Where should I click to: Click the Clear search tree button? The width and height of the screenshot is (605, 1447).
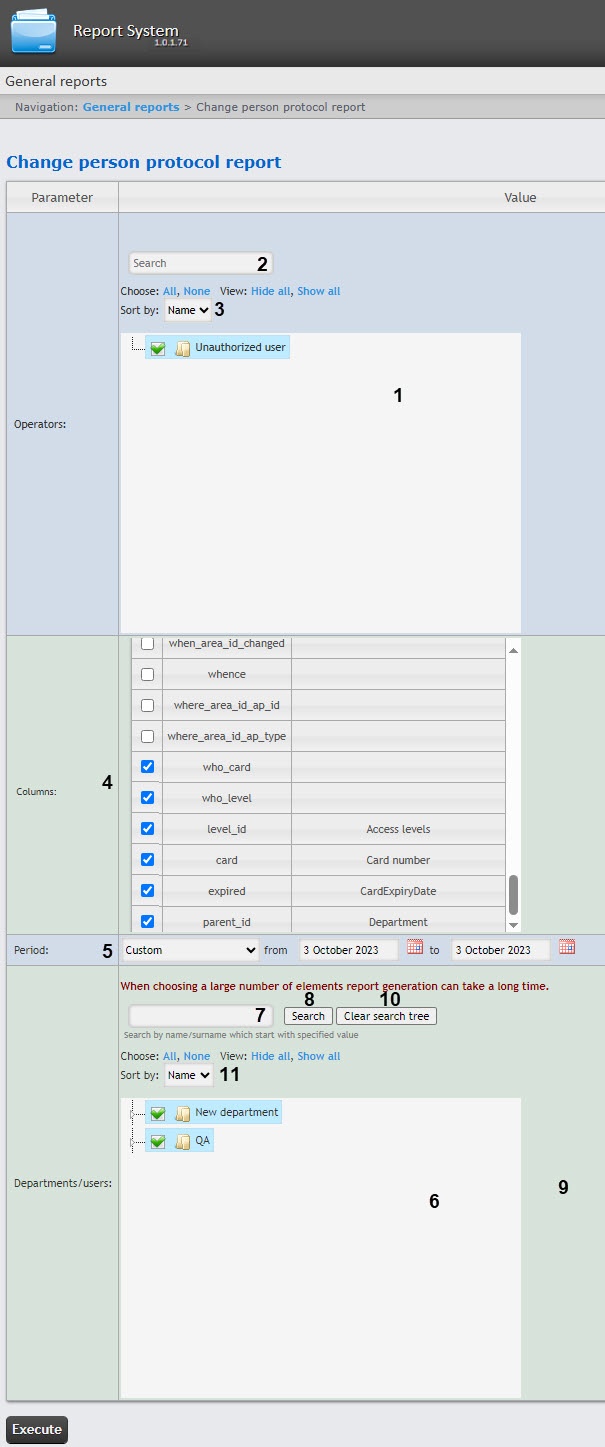pyautogui.click(x=386, y=1016)
